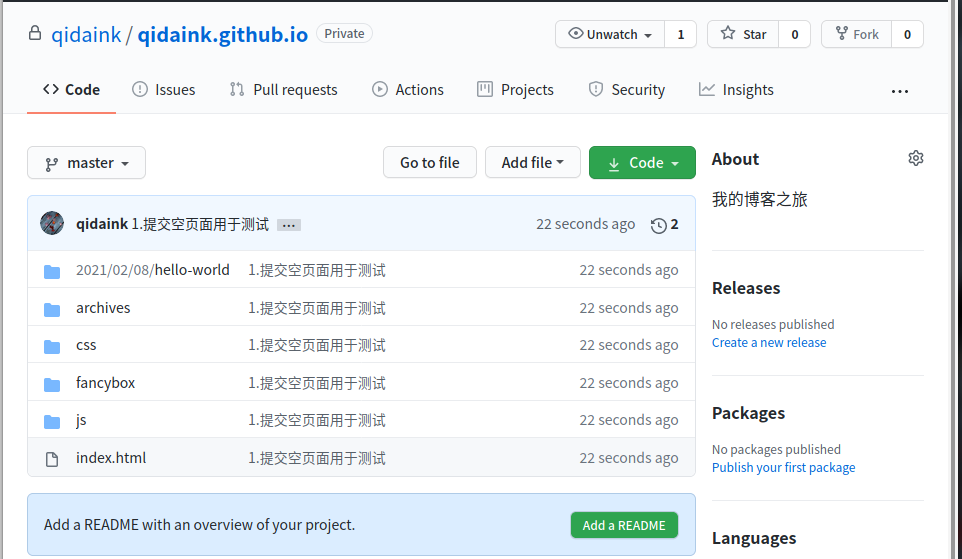Viewport: 962px width, 559px height.
Task: Switch to the Pull requests tab
Action: click(284, 90)
